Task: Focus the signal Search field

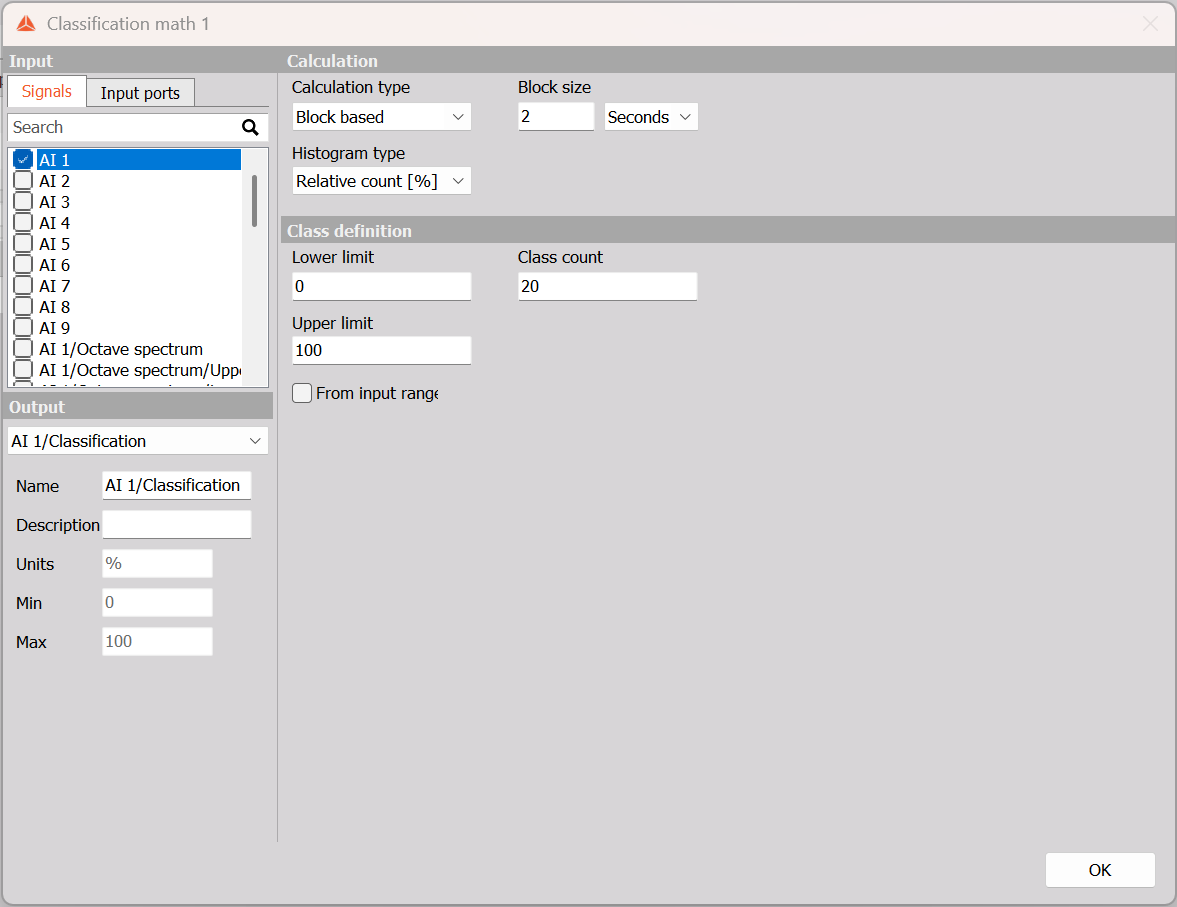Action: [125, 128]
